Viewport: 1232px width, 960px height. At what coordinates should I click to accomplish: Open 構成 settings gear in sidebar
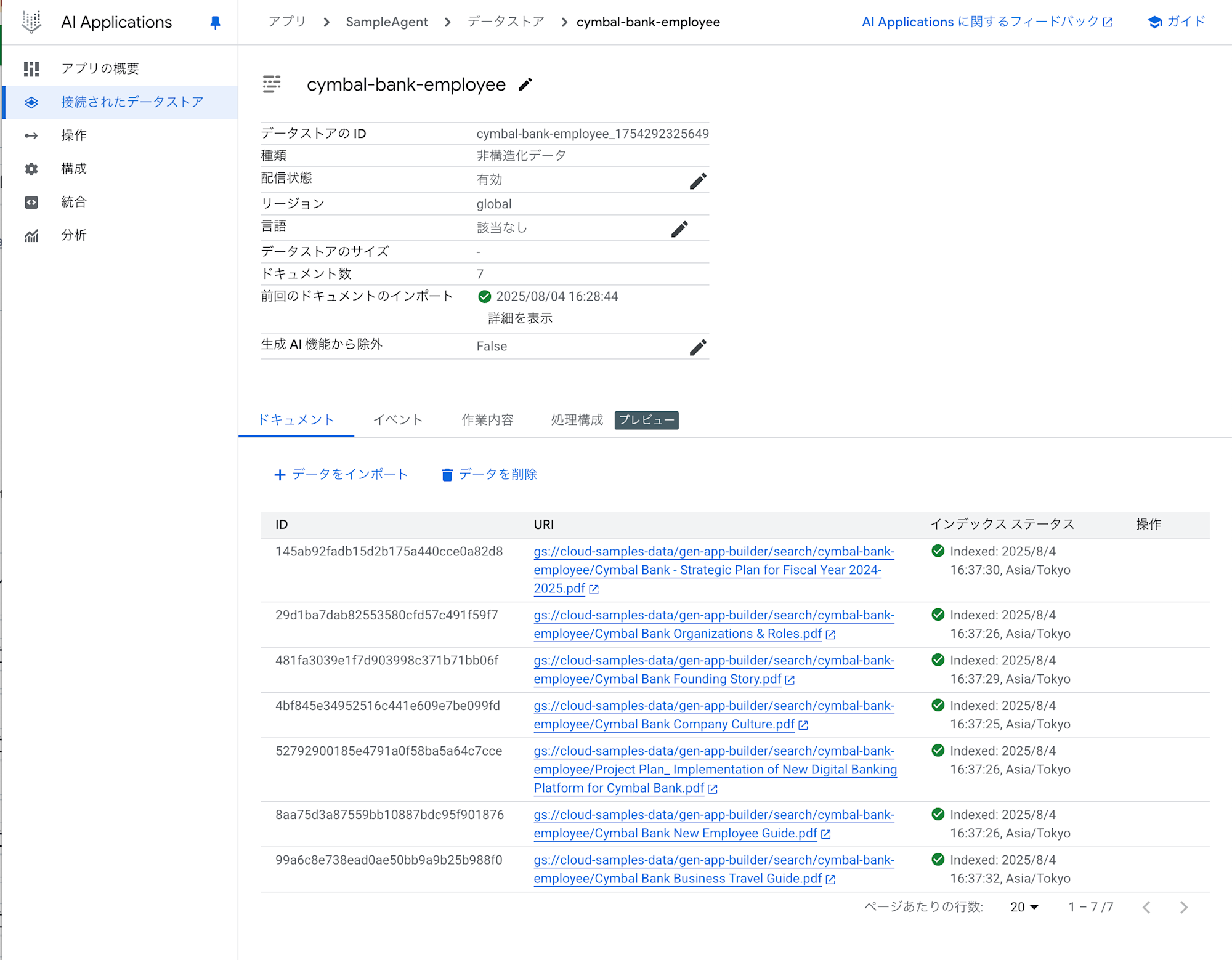(31, 169)
